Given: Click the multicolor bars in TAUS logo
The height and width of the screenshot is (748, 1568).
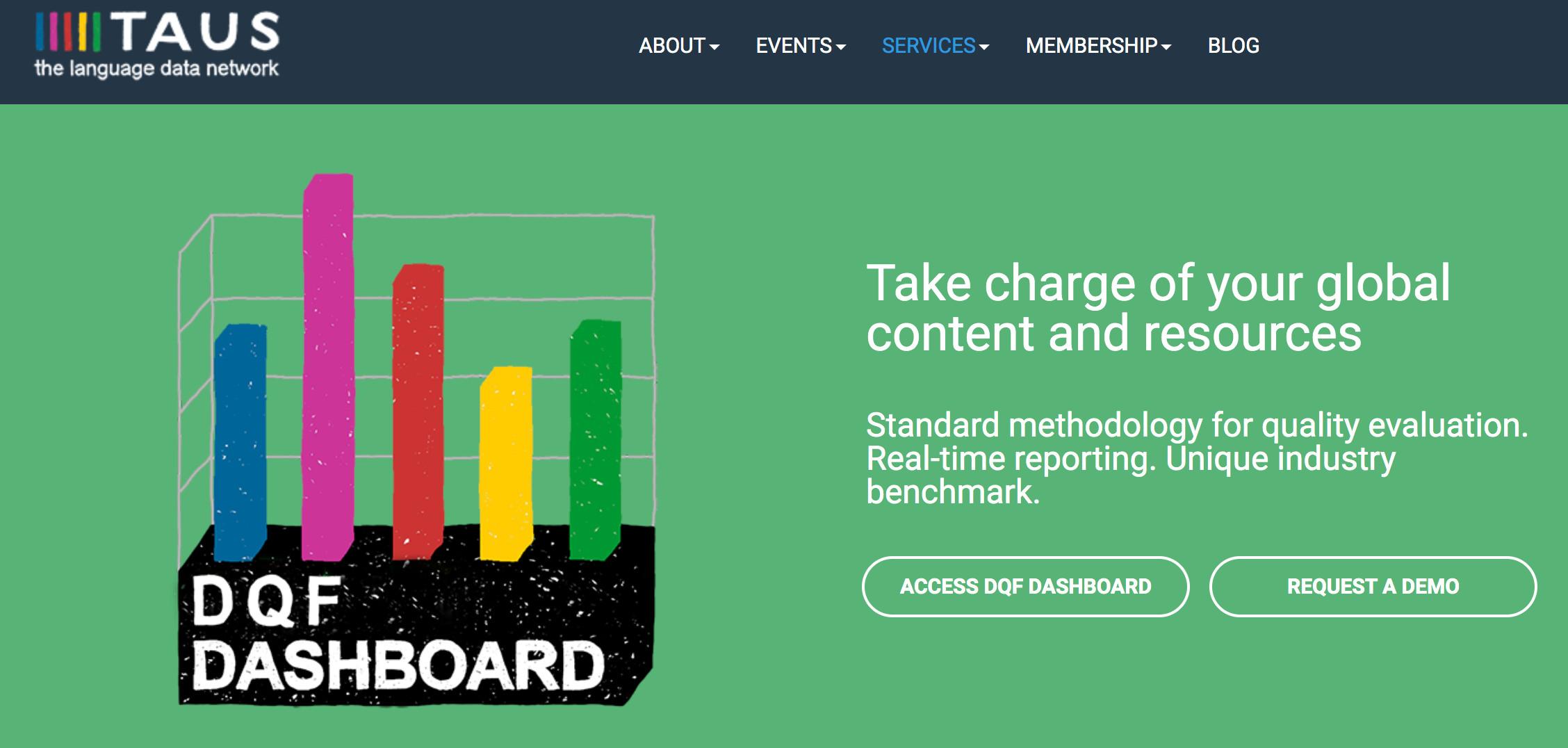Looking at the screenshot, I should pyautogui.click(x=68, y=32).
